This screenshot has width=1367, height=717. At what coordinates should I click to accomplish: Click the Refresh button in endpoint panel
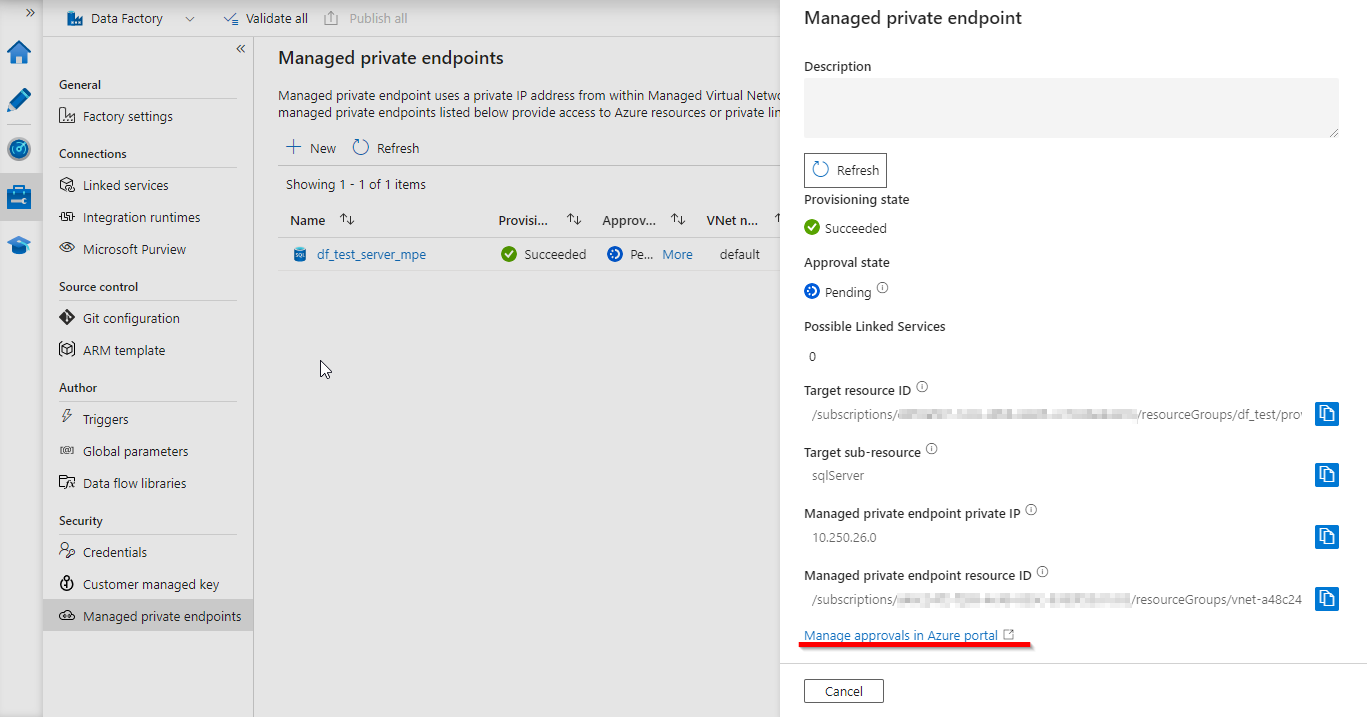pos(845,170)
